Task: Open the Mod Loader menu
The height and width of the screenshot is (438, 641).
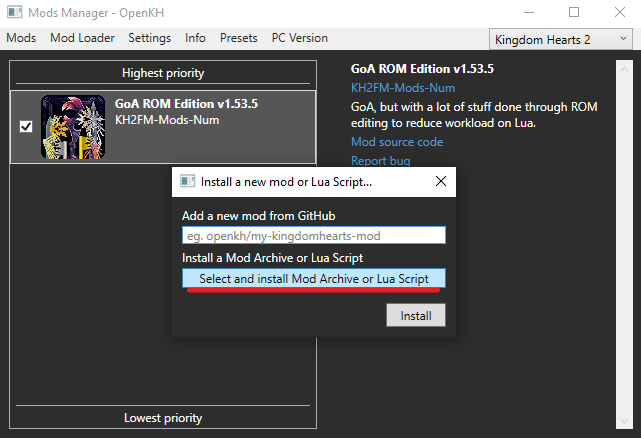Action: click(82, 38)
